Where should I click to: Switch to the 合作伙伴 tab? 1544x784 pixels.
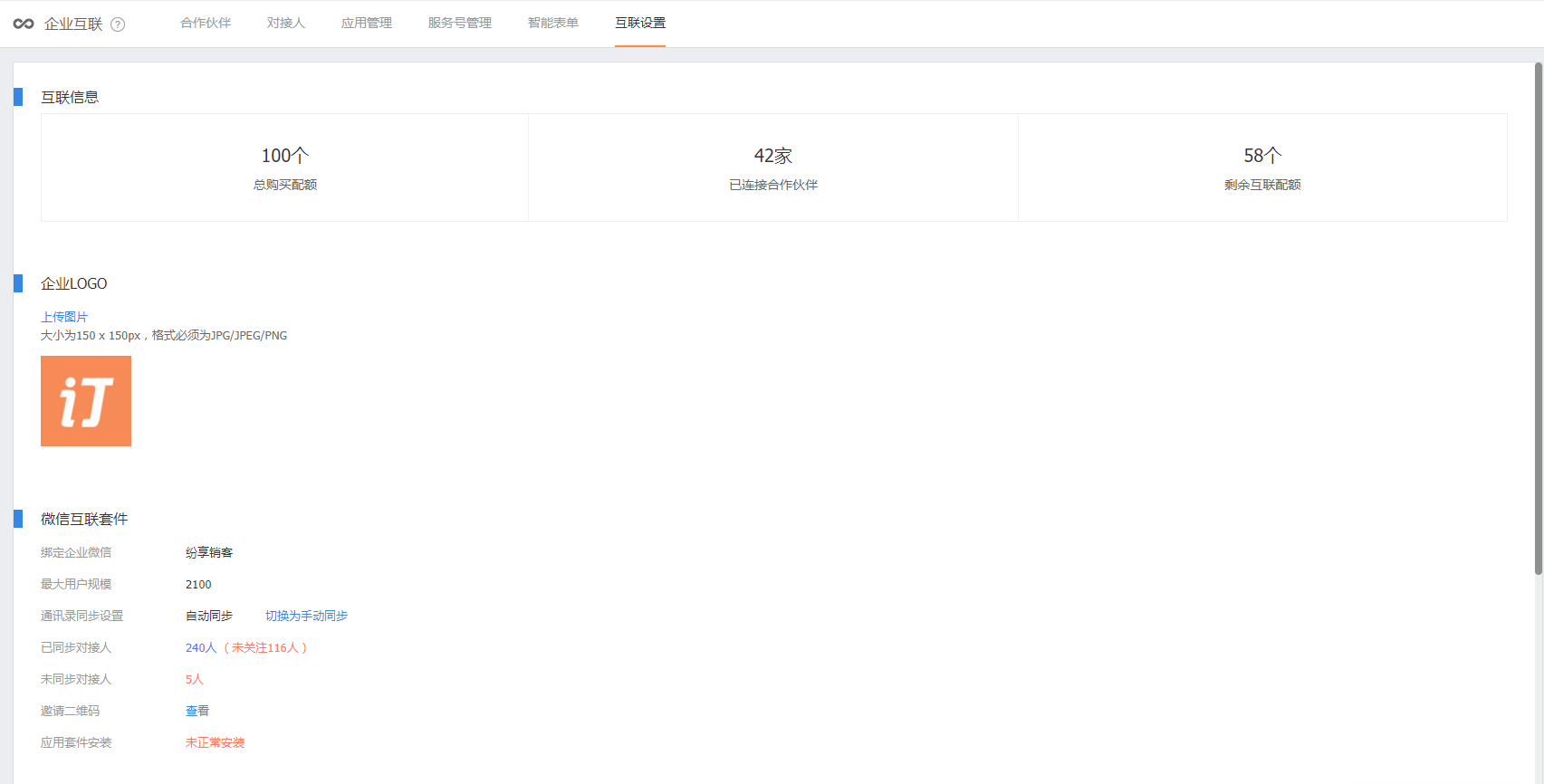click(x=206, y=23)
